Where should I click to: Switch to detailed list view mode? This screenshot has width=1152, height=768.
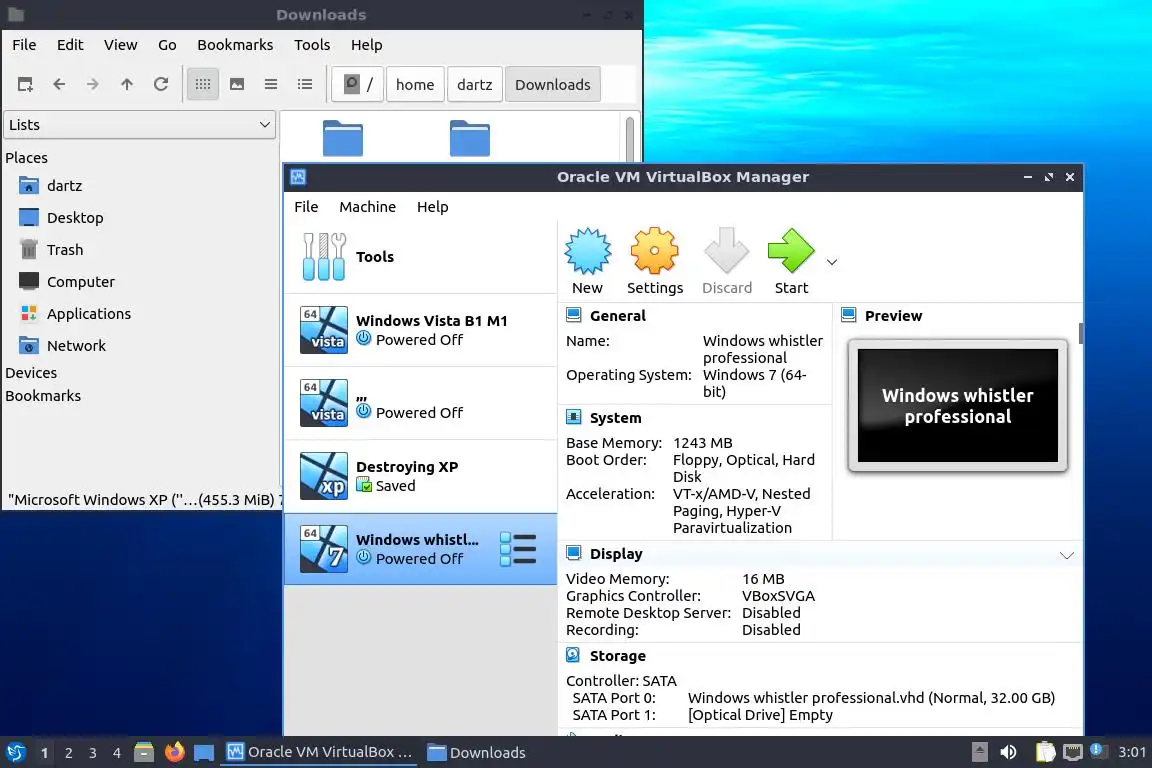pos(305,84)
